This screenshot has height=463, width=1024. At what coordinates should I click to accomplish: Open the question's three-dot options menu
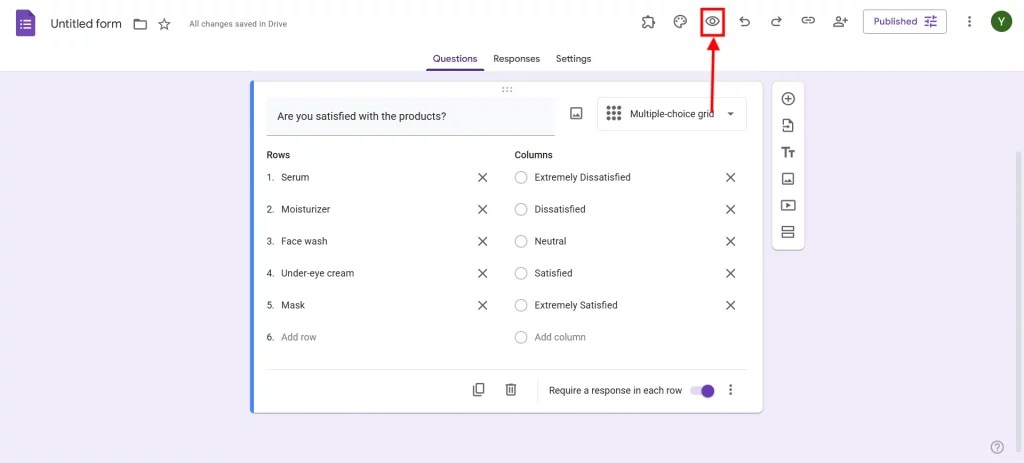[x=731, y=390]
